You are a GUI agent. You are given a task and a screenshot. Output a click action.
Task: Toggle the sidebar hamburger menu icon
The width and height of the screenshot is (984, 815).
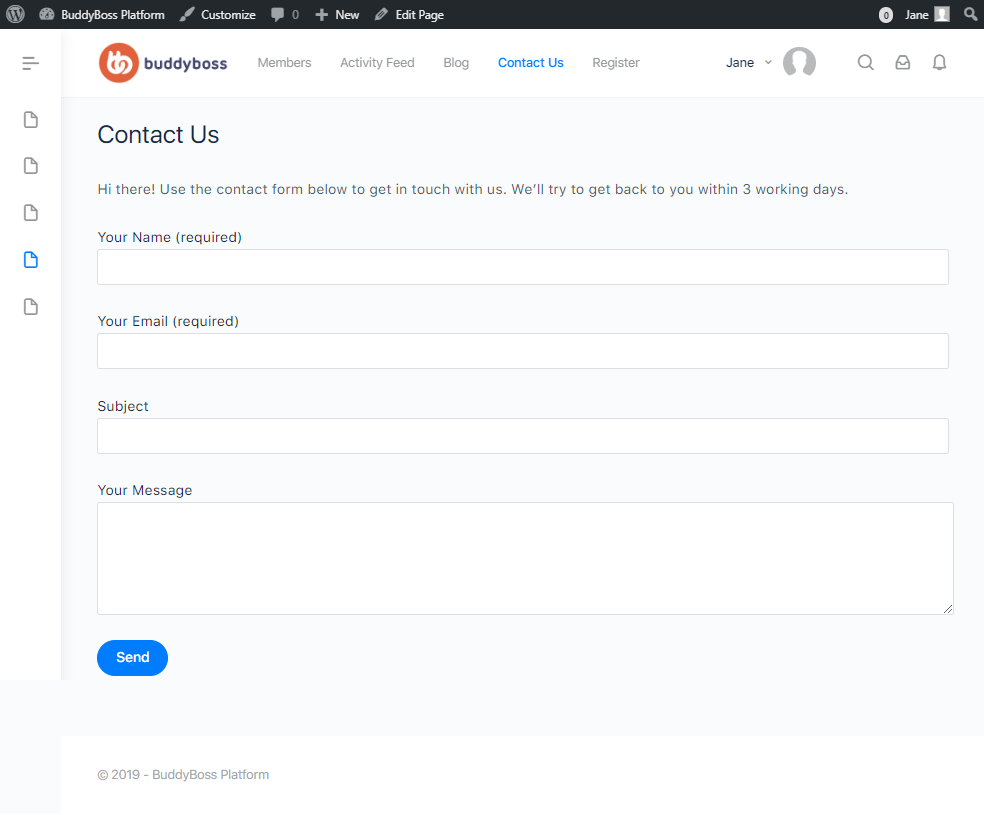[x=31, y=63]
